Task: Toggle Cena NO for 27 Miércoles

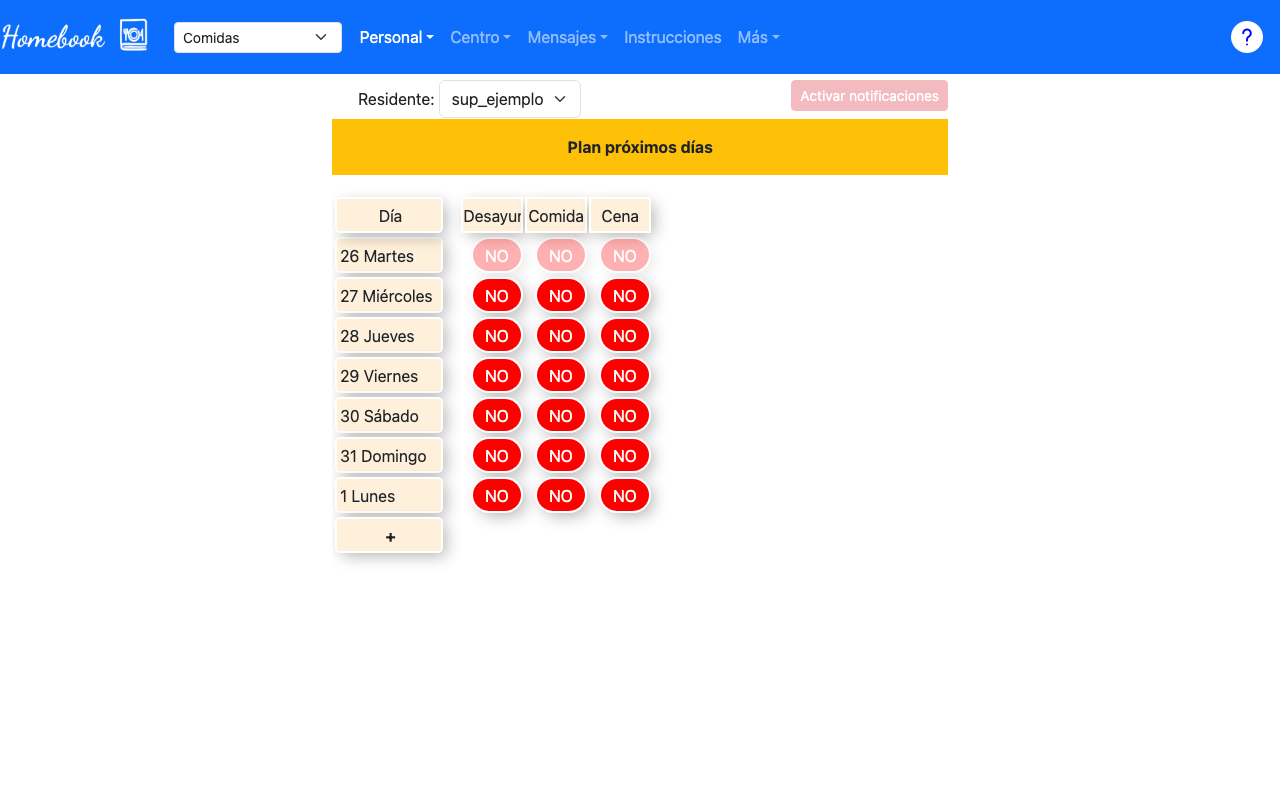Action: coord(625,296)
